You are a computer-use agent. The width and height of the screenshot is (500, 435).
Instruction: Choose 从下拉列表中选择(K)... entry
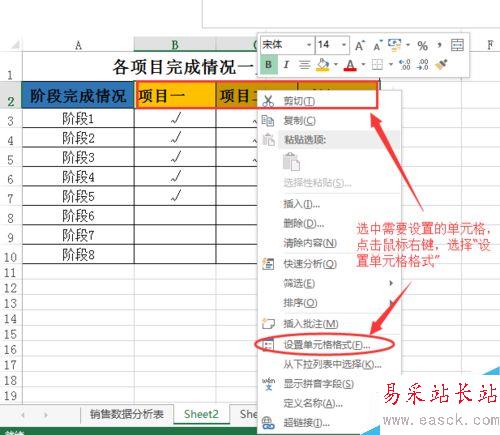pyautogui.click(x=330, y=364)
